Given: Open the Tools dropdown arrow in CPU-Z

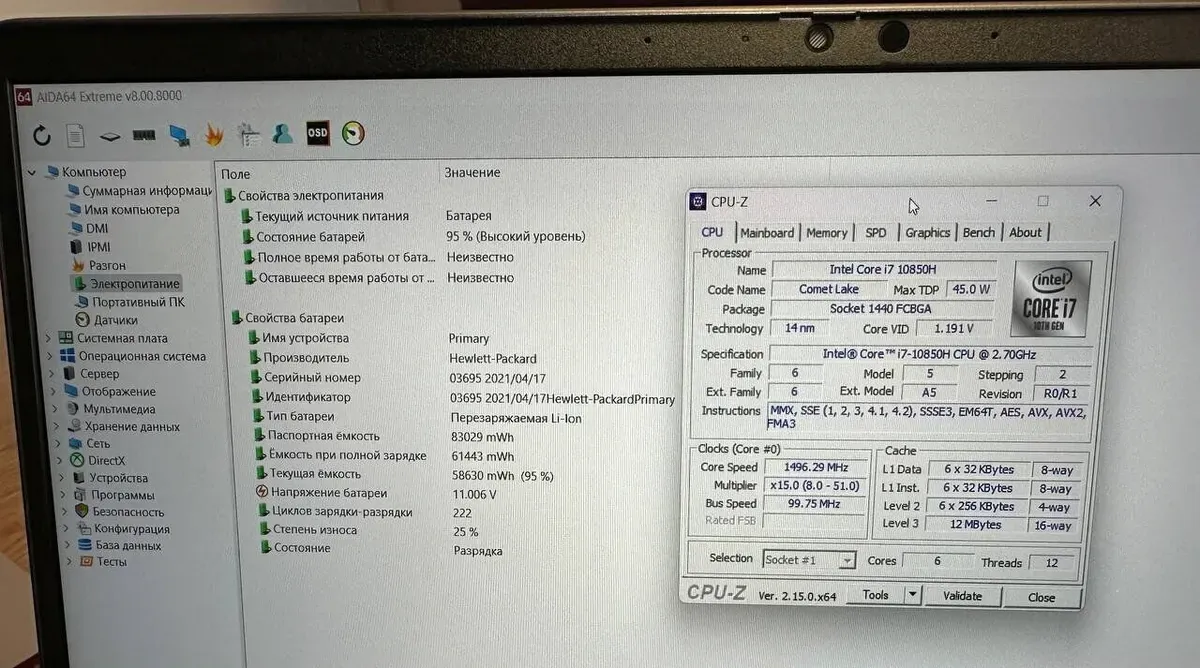Looking at the screenshot, I should pyautogui.click(x=911, y=595).
